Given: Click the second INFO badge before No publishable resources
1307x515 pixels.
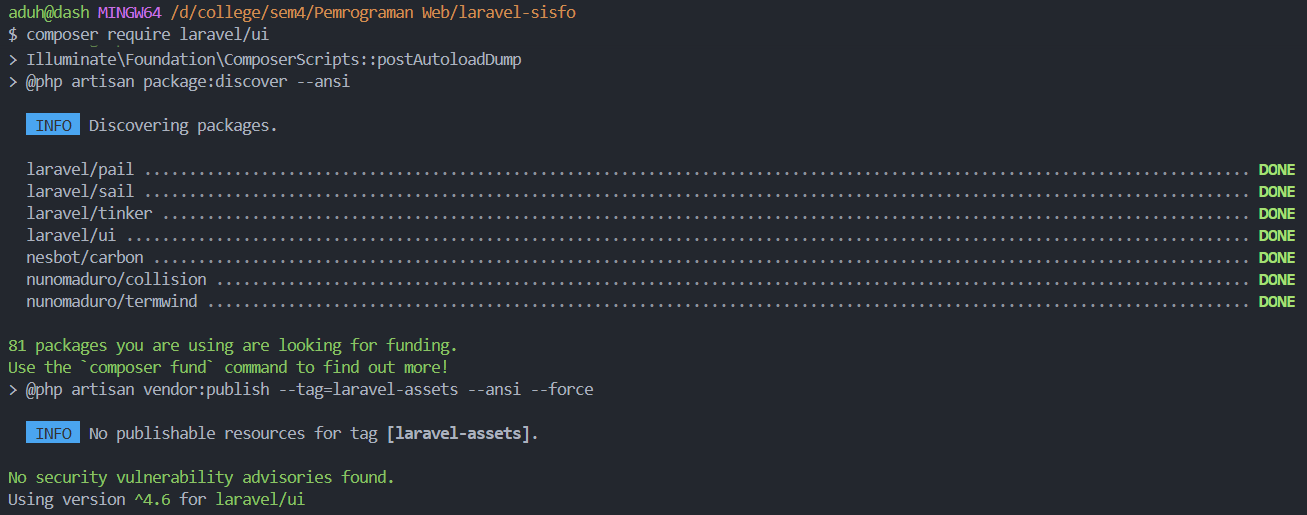Looking at the screenshot, I should coord(53,433).
